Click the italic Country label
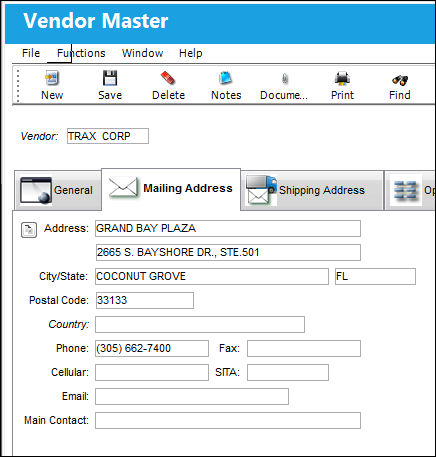Image resolution: width=436 pixels, height=457 pixels. (x=69, y=324)
